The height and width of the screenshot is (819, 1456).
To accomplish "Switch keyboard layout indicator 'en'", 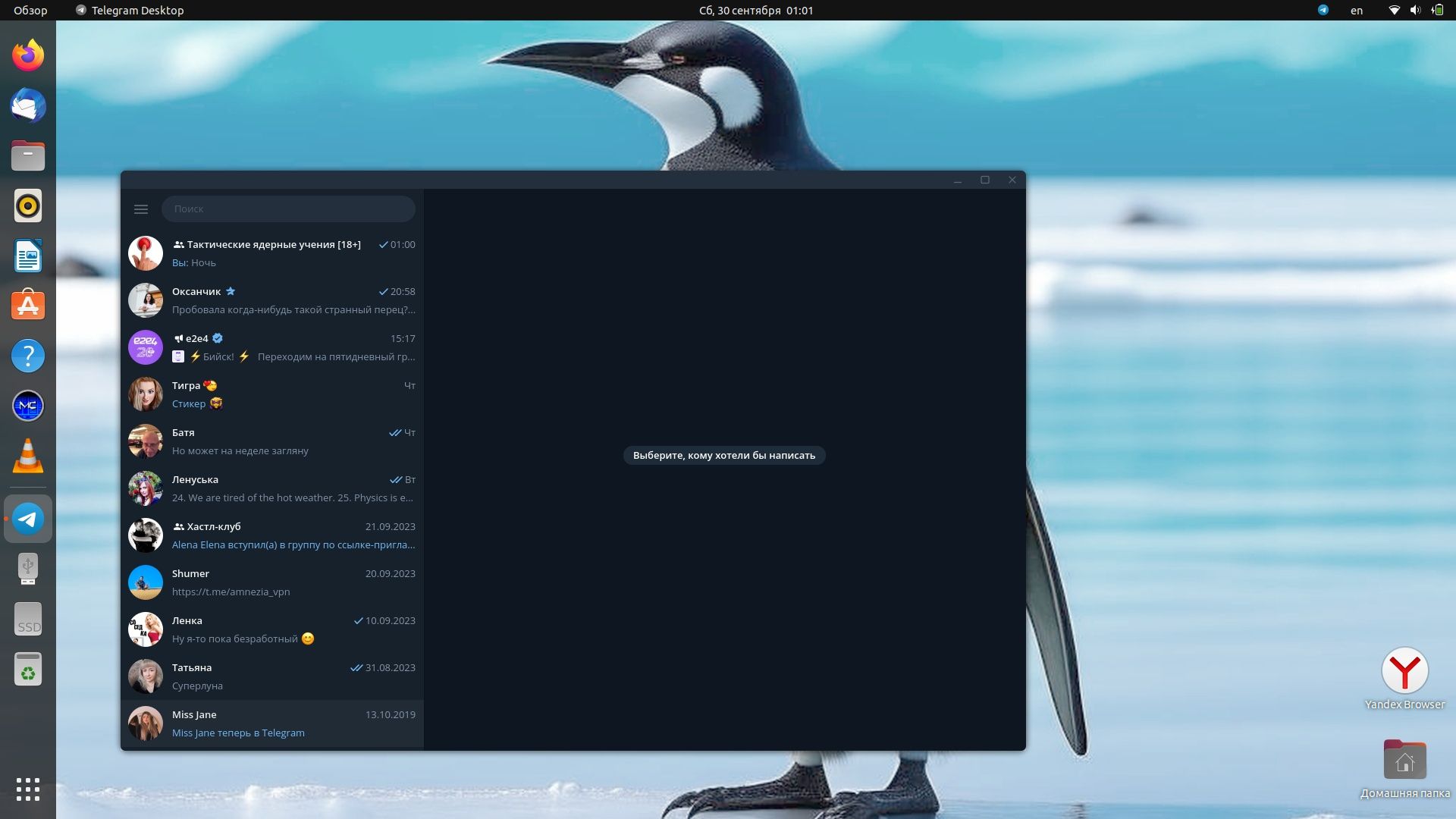I will pyautogui.click(x=1357, y=11).
